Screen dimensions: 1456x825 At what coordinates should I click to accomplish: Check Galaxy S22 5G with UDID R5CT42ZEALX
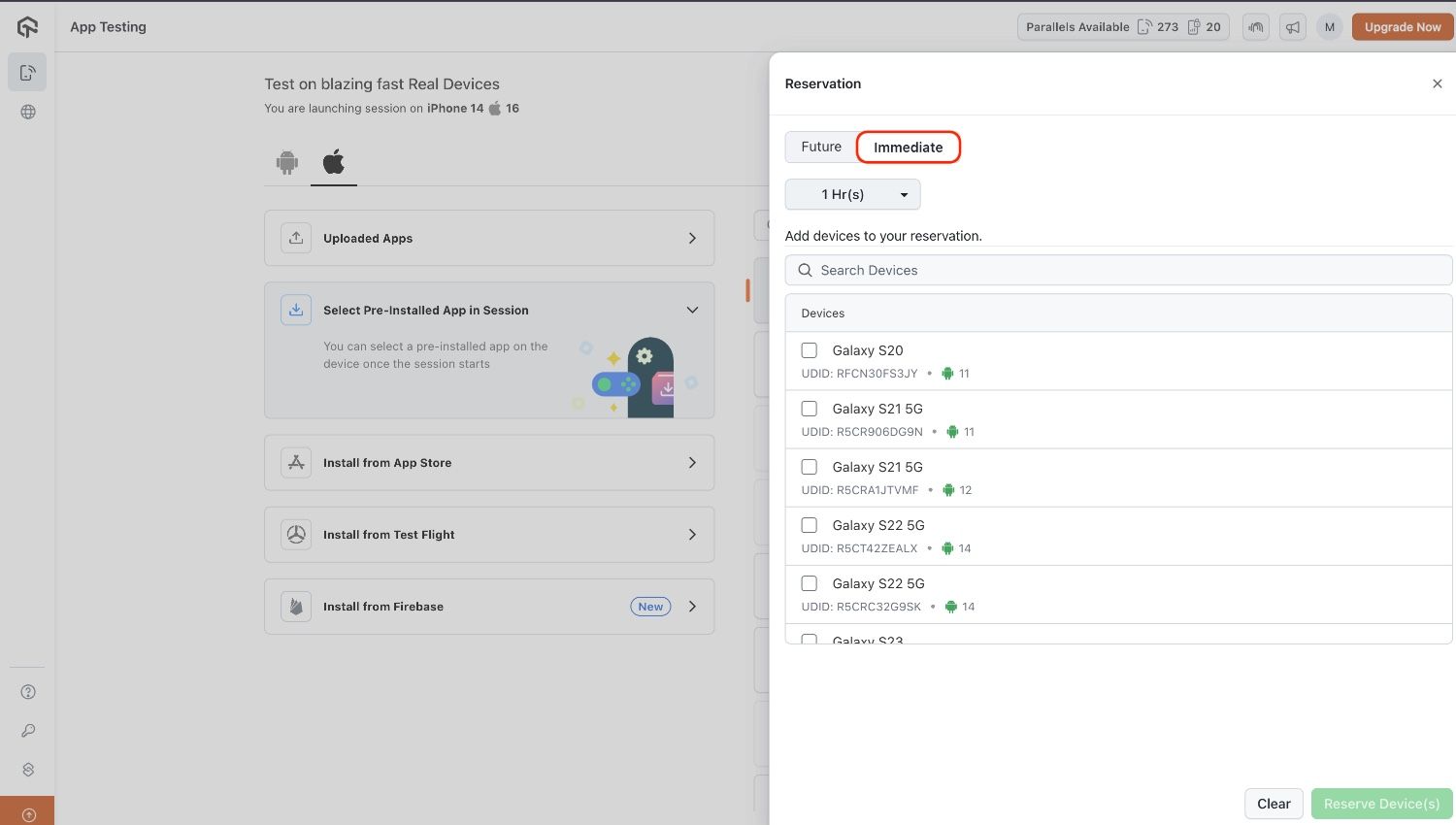(x=809, y=525)
